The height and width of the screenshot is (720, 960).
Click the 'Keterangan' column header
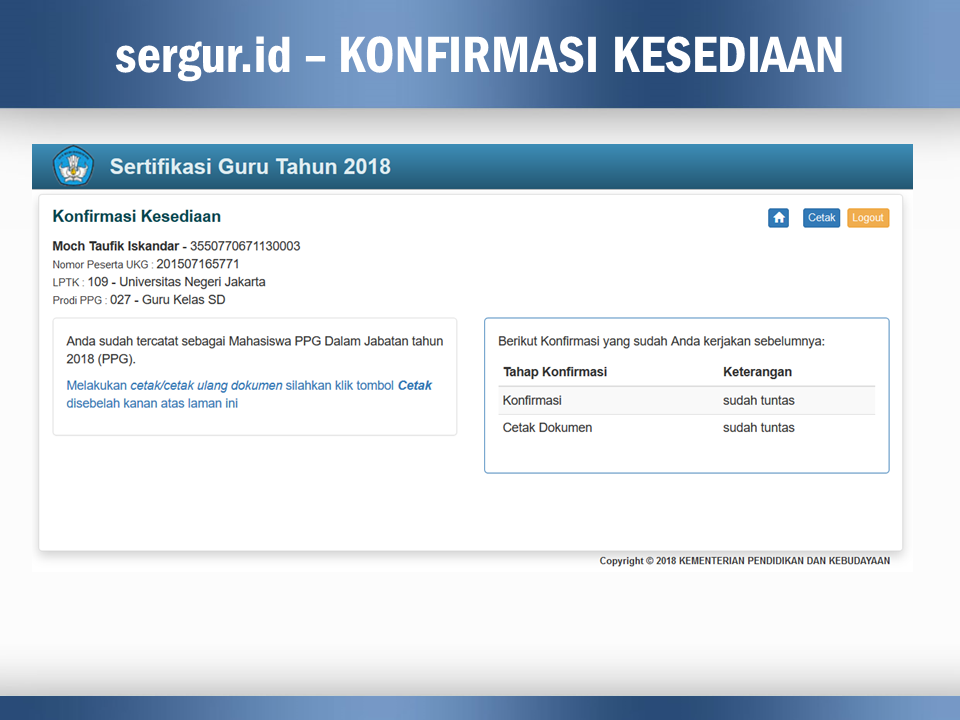[757, 372]
